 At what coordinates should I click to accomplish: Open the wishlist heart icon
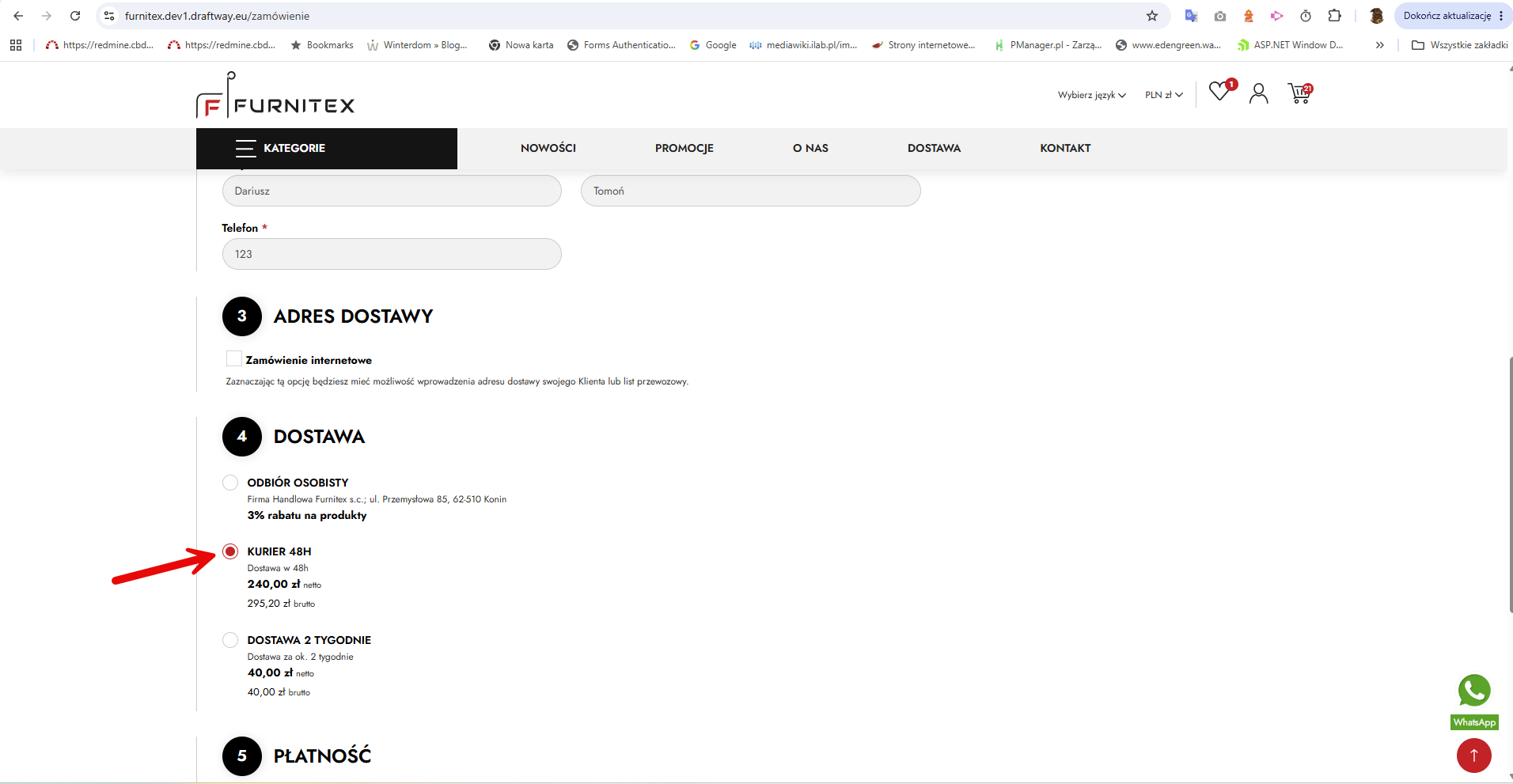[1220, 92]
